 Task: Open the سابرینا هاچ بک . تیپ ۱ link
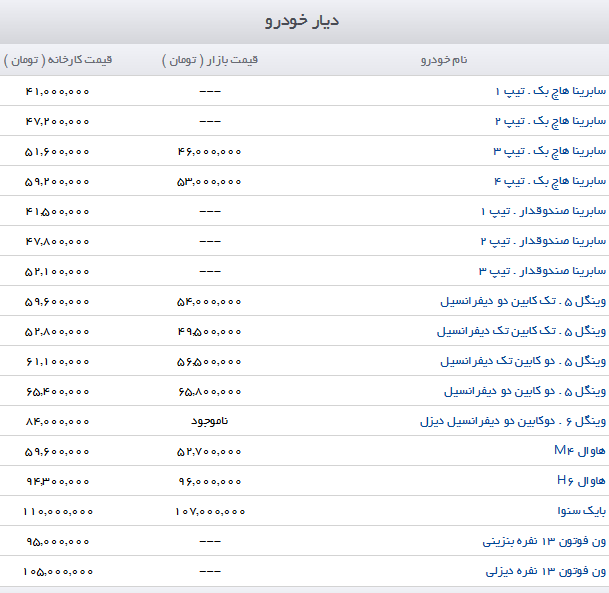pos(550,92)
